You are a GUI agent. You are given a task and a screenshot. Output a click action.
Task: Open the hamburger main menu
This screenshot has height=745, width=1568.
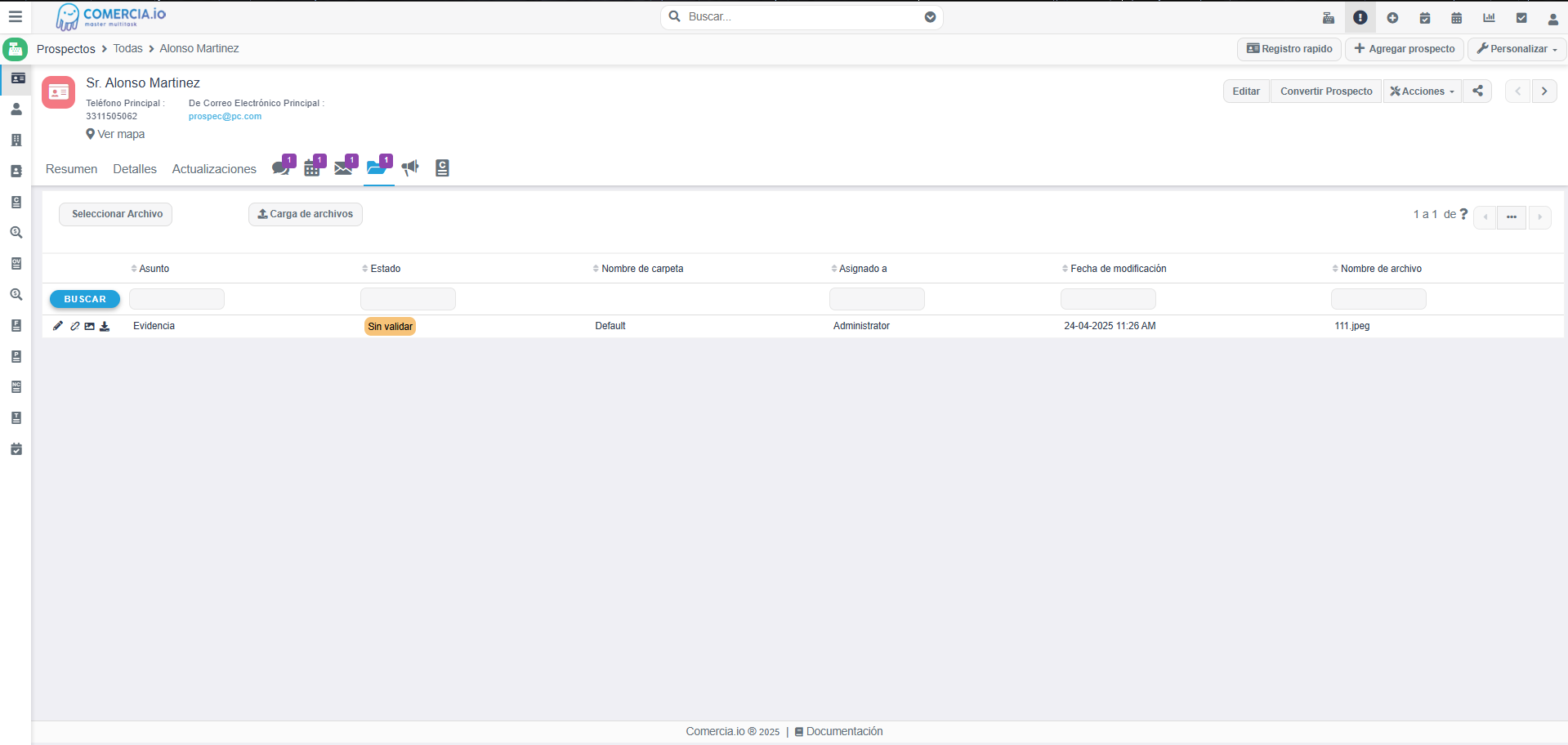point(15,16)
